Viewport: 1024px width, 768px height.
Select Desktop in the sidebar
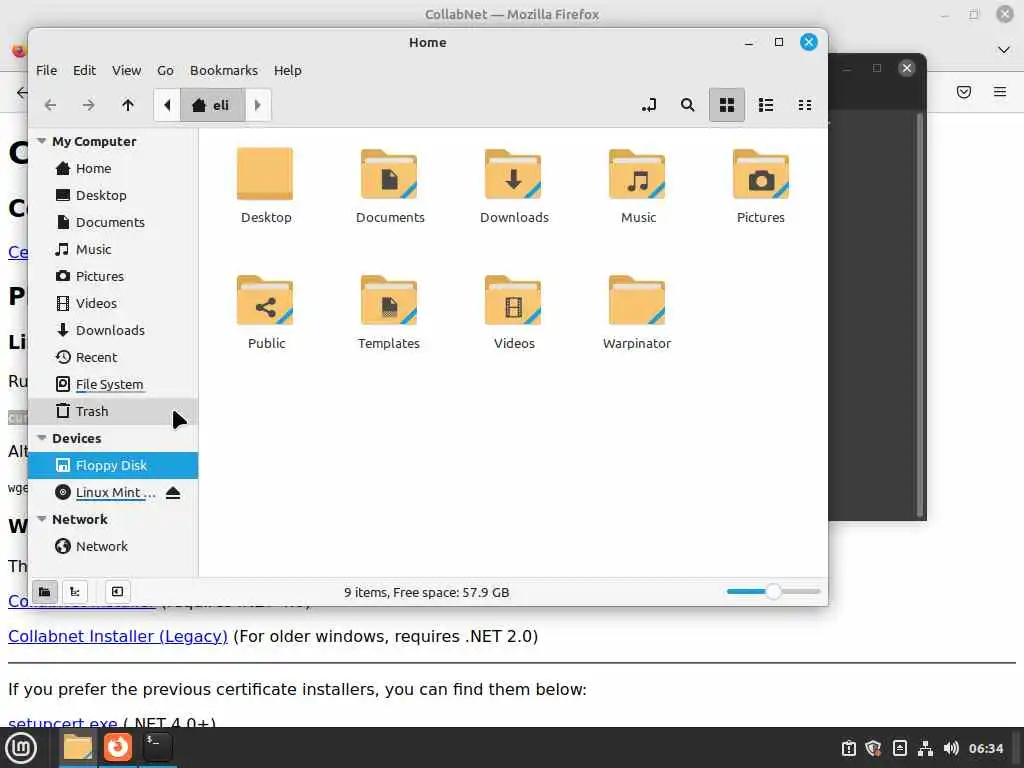[113, 195]
